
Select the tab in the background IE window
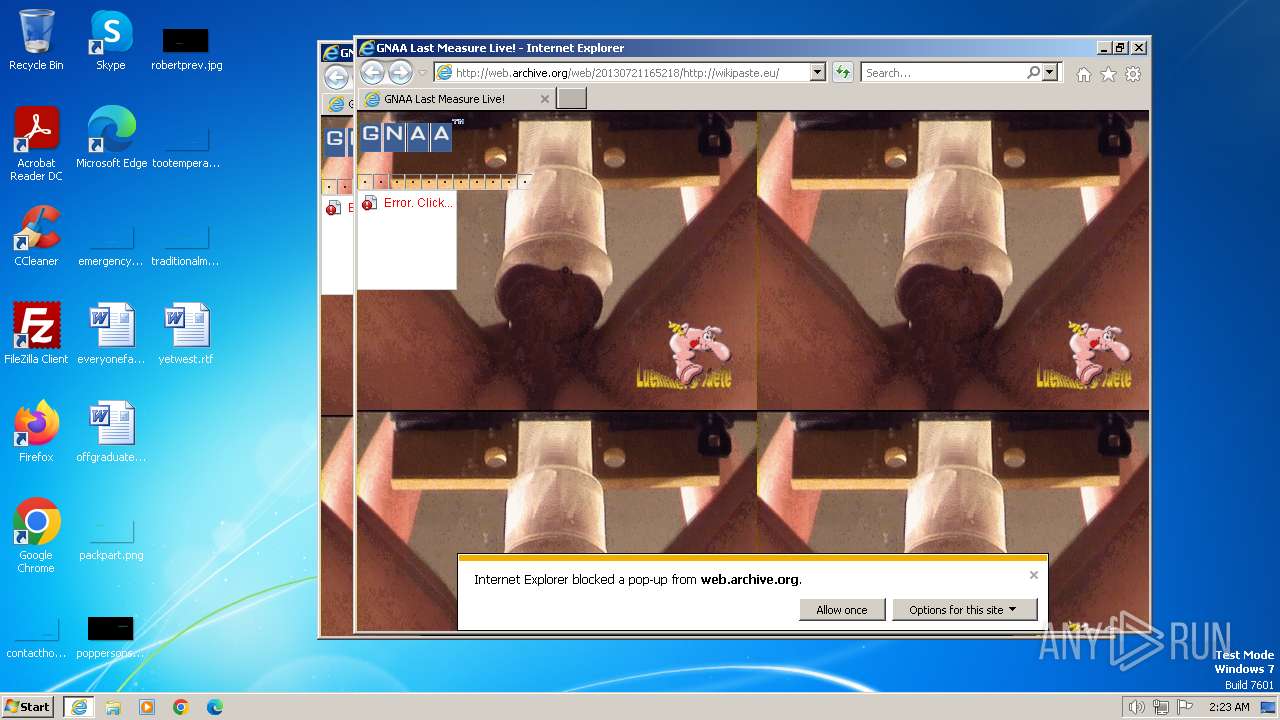pyautogui.click(x=337, y=104)
